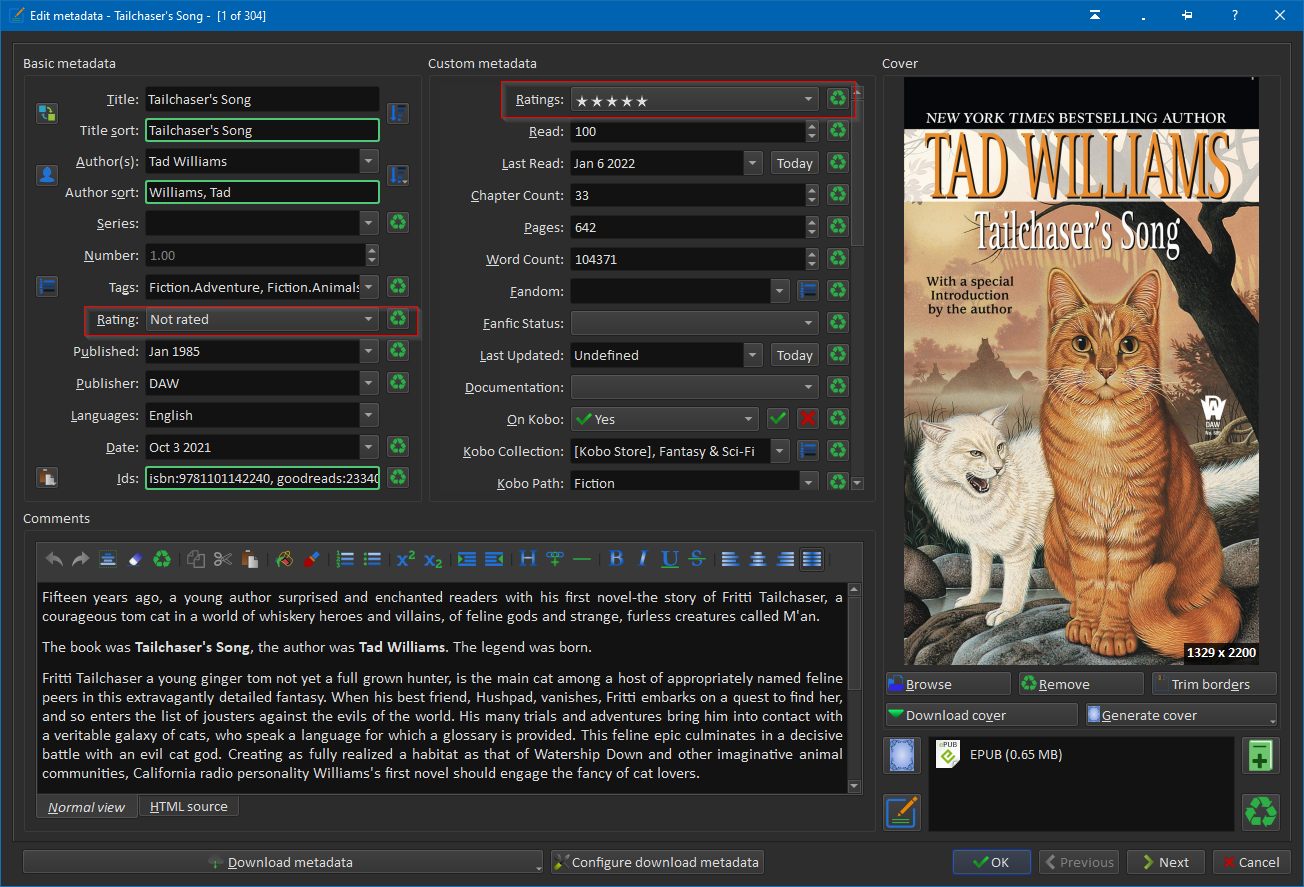Open the five-star Ratings dropdown
The image size is (1304, 887).
[x=694, y=99]
